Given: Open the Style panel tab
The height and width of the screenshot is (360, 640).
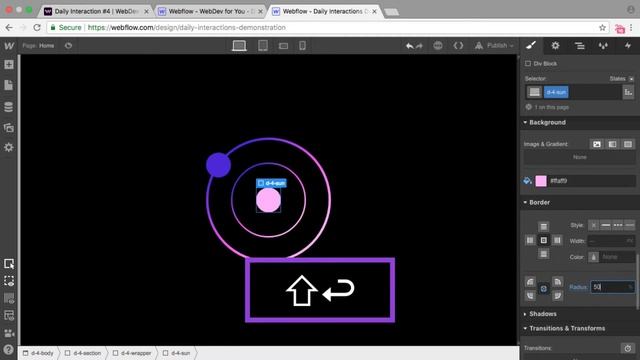Looking at the screenshot, I should coord(531,46).
